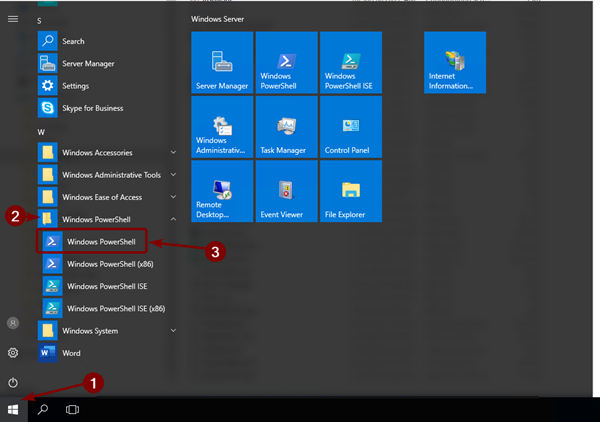Jump via the letter S header

39,21
